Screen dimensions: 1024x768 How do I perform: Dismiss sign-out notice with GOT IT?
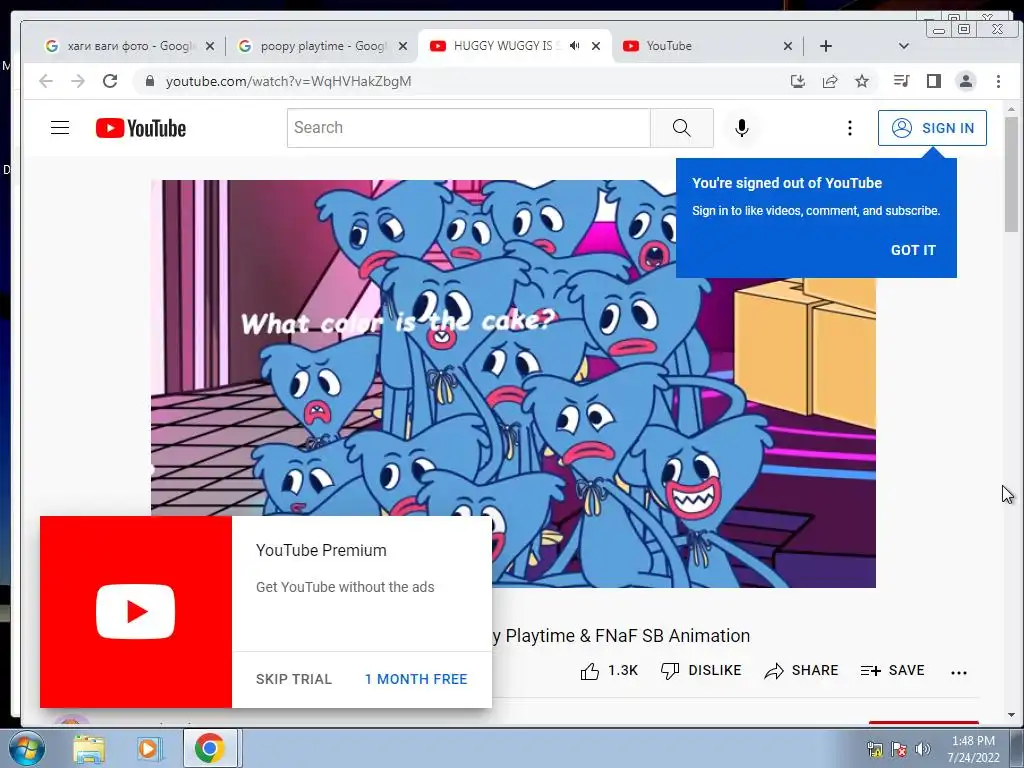pyautogui.click(x=913, y=250)
